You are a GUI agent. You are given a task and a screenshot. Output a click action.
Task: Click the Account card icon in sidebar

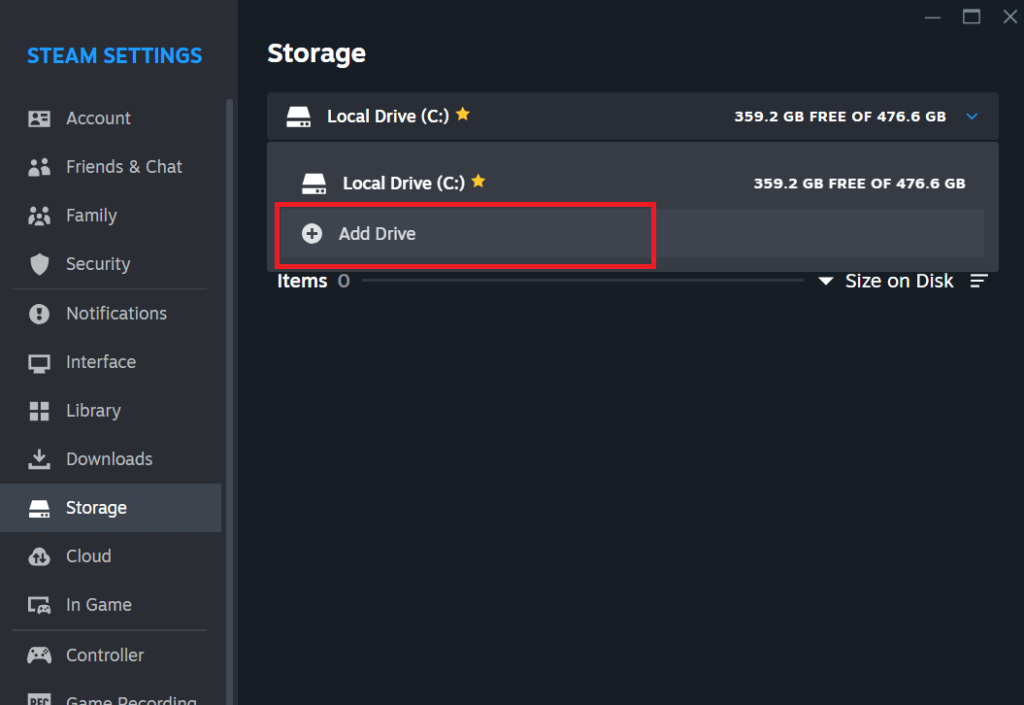39,118
